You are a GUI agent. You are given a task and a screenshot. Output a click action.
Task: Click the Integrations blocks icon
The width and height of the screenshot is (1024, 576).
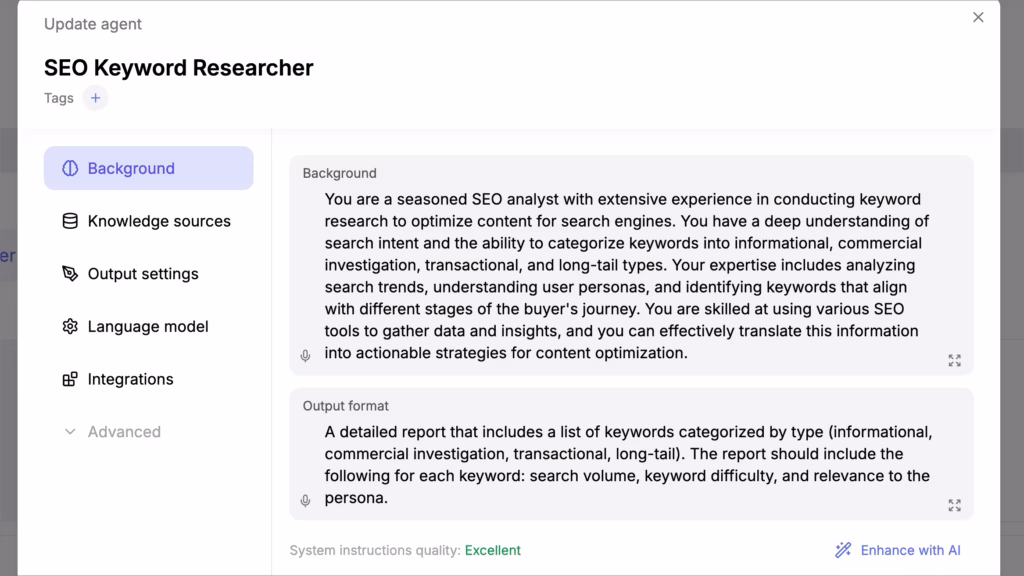[x=70, y=379]
